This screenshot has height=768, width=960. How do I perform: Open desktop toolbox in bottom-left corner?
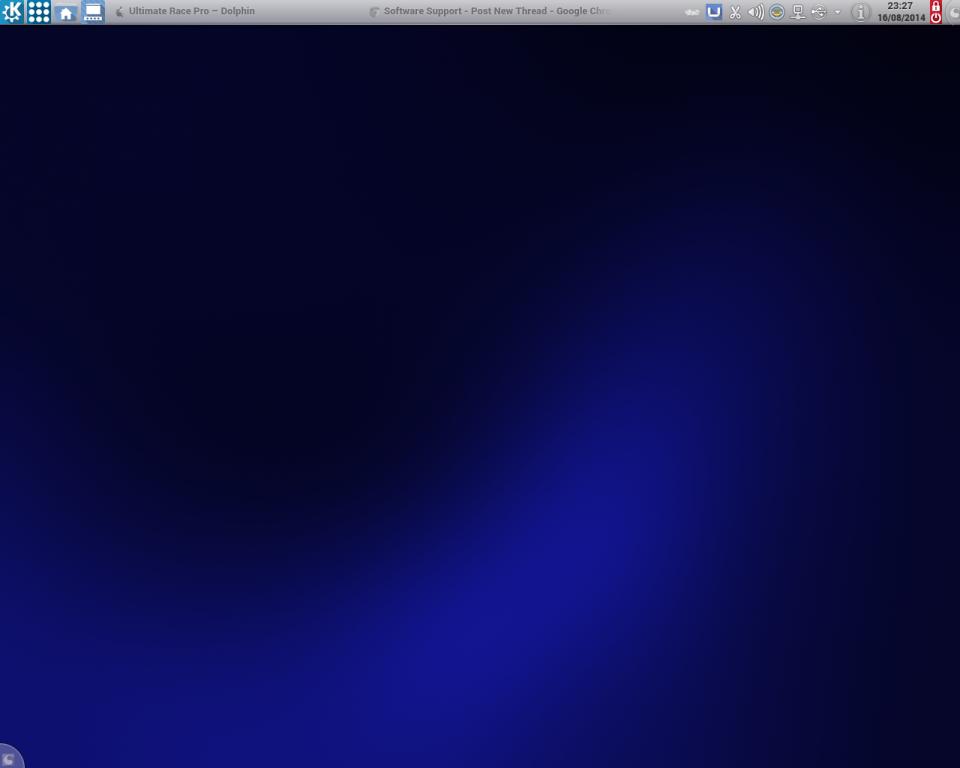9,758
